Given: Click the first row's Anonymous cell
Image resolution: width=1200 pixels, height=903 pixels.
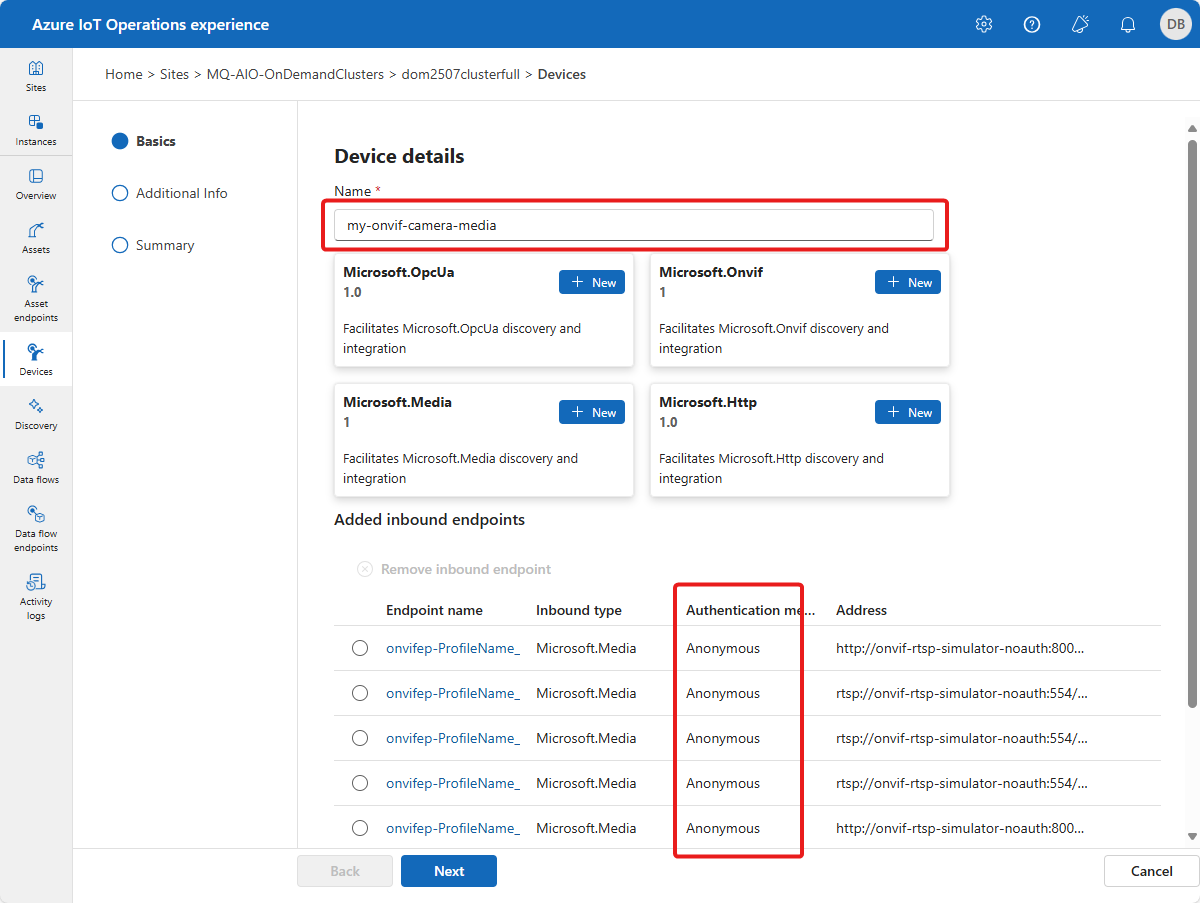Looking at the screenshot, I should point(723,648).
